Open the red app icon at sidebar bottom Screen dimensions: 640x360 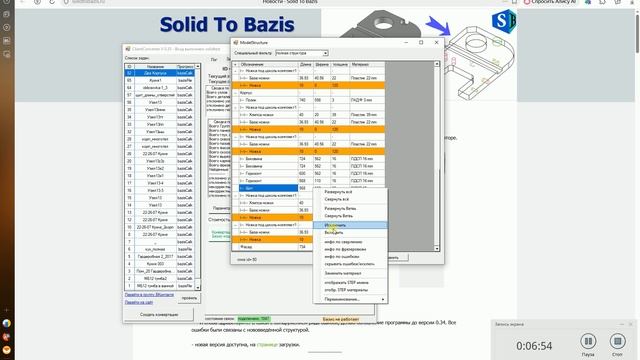[7, 337]
